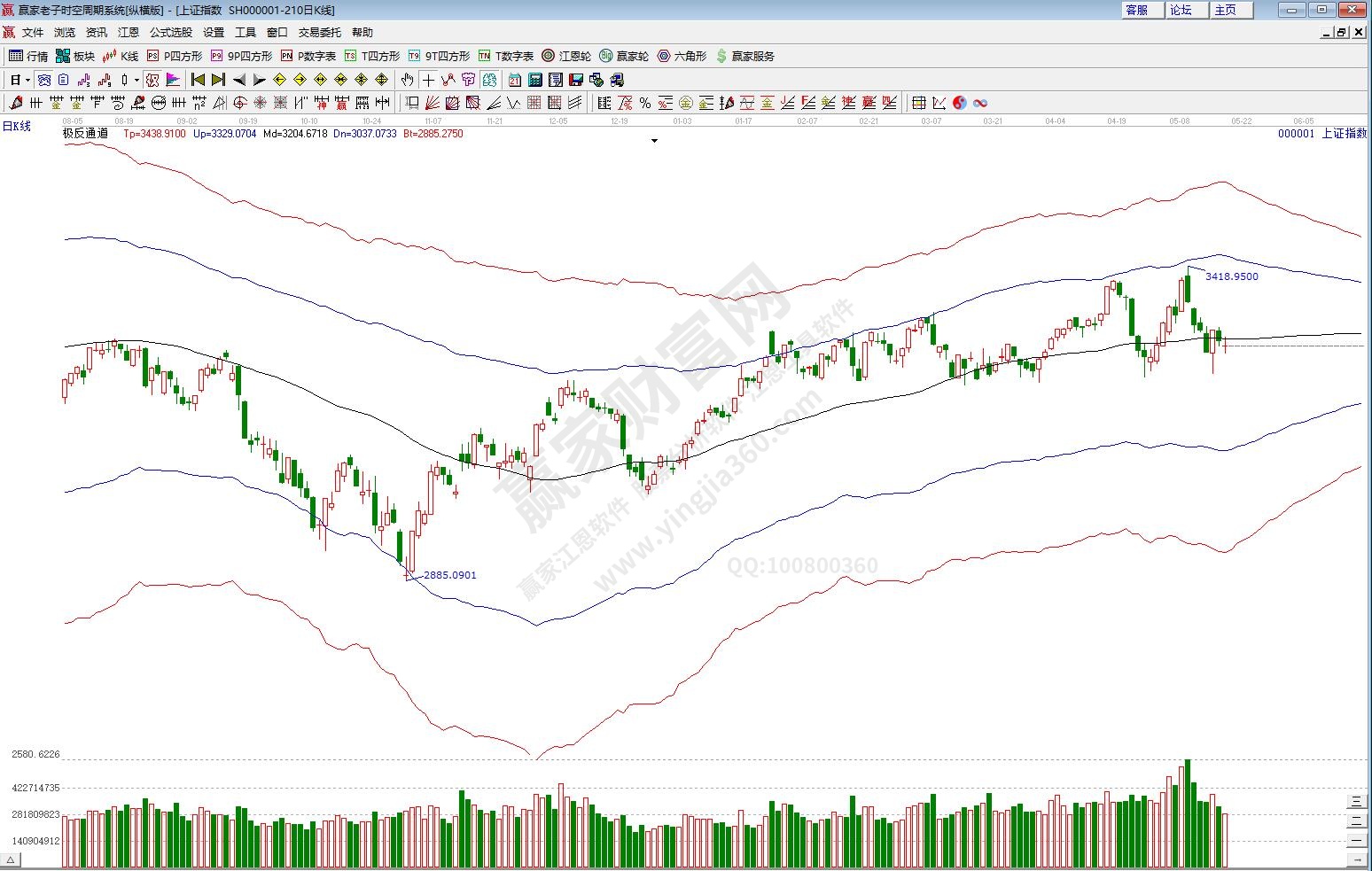Click the 论坛 forum button
The image size is (1372, 871).
pos(1181,10)
